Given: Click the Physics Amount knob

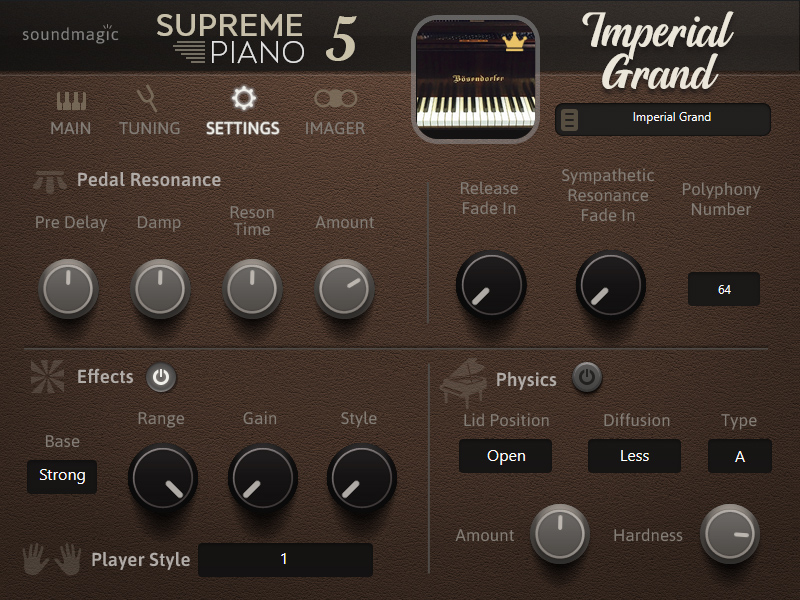Looking at the screenshot, I should tap(560, 534).
